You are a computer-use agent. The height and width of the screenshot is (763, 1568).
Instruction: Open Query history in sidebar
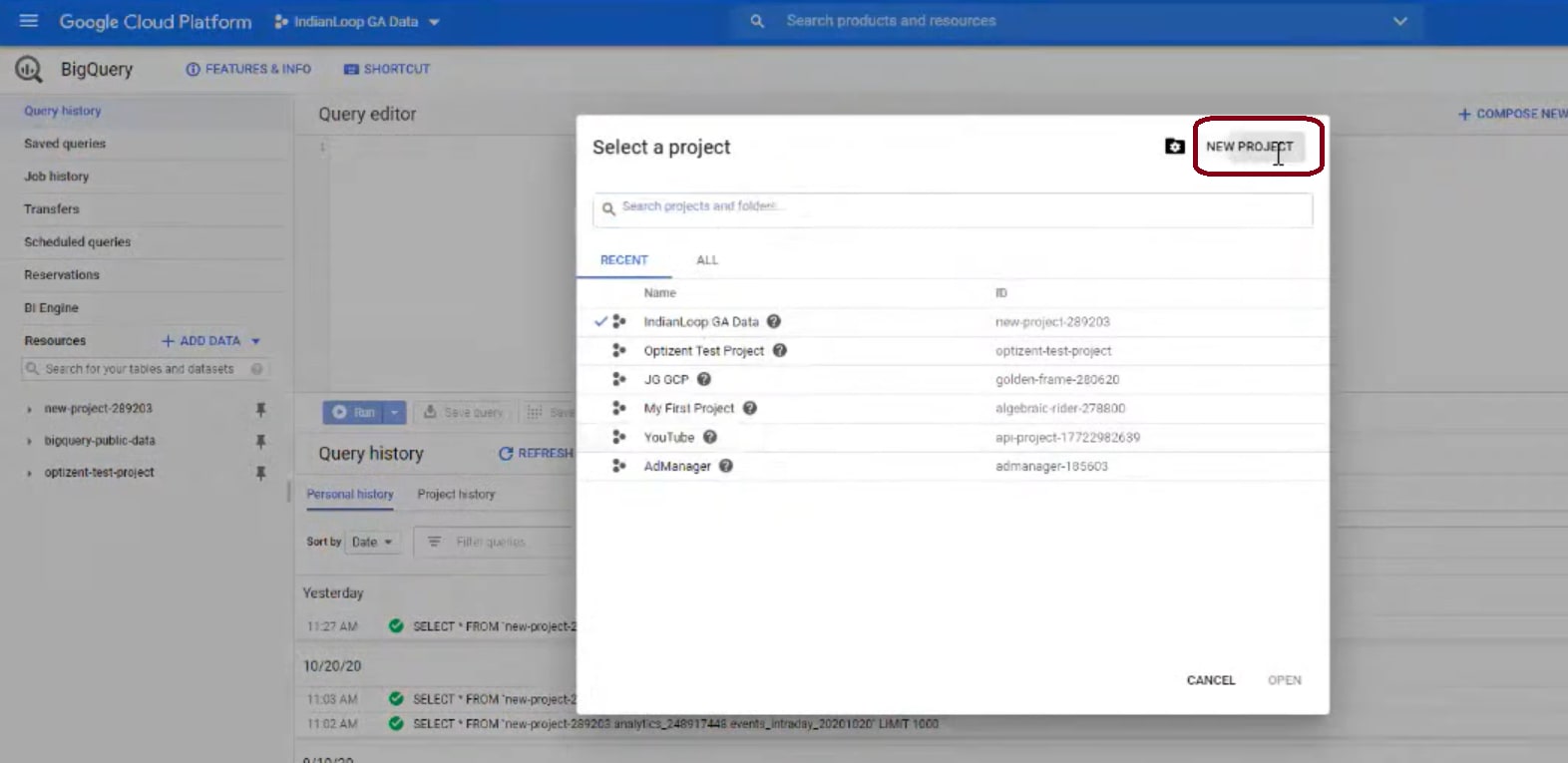pyautogui.click(x=63, y=111)
